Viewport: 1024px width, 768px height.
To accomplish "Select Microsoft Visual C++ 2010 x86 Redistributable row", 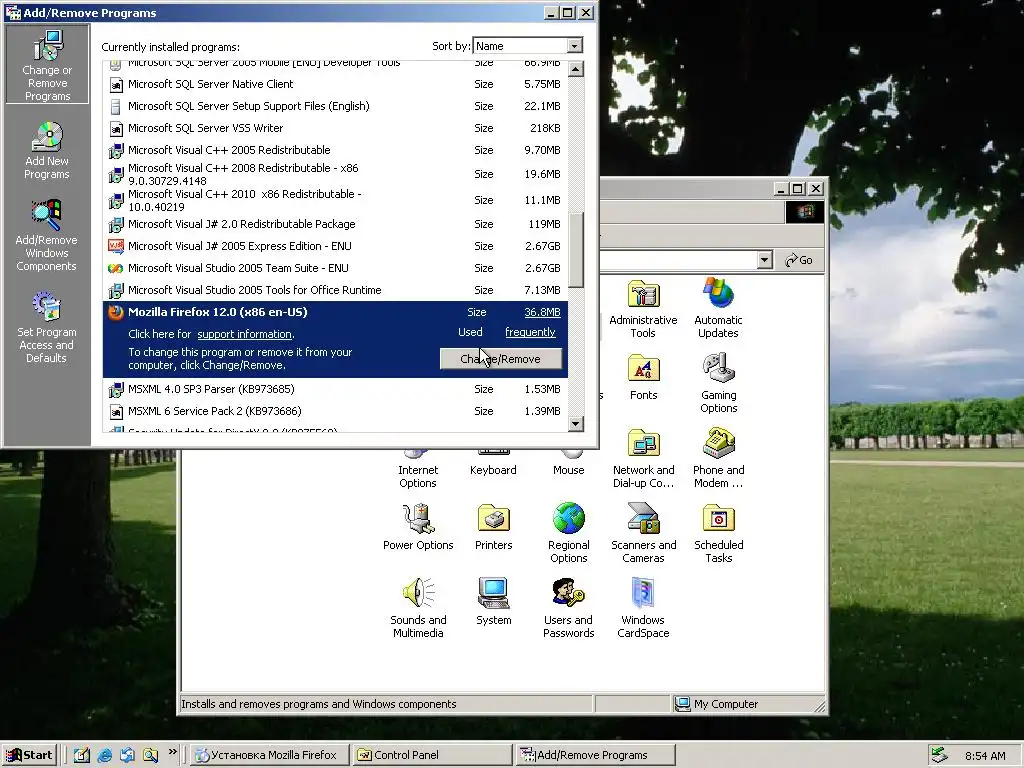I will tap(335, 200).
